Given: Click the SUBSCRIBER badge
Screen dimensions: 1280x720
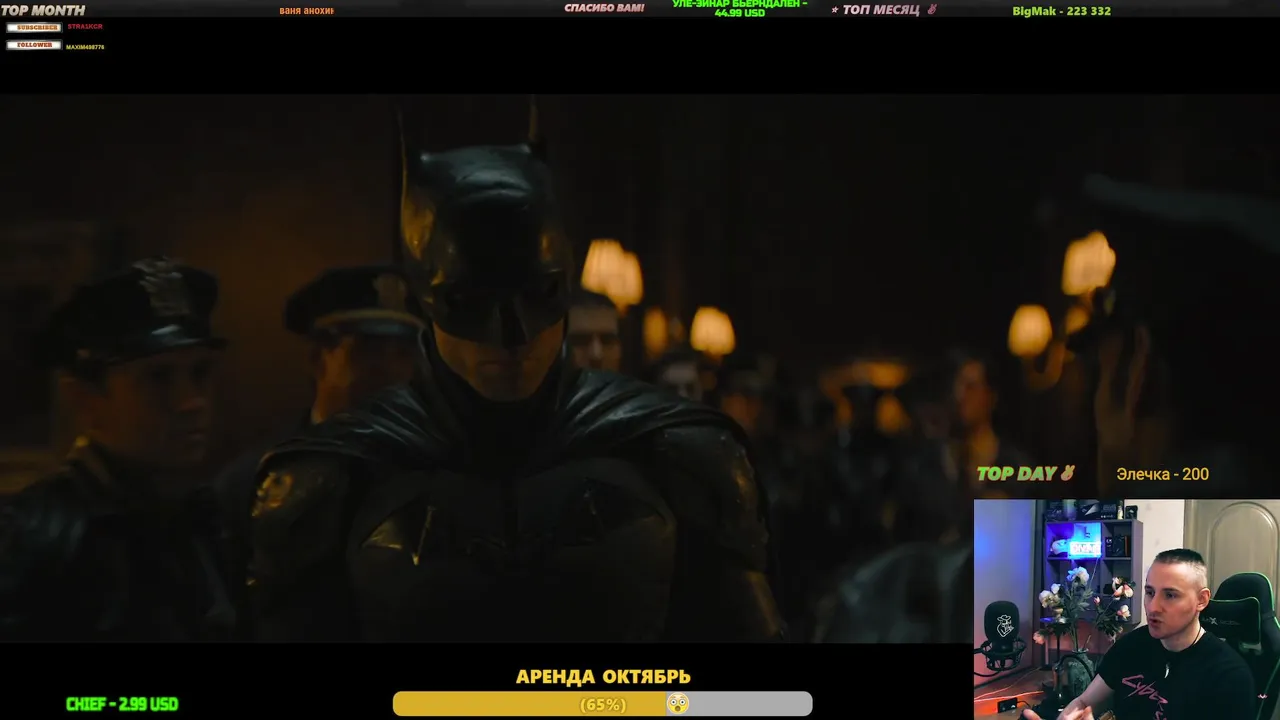Looking at the screenshot, I should click(34, 27).
